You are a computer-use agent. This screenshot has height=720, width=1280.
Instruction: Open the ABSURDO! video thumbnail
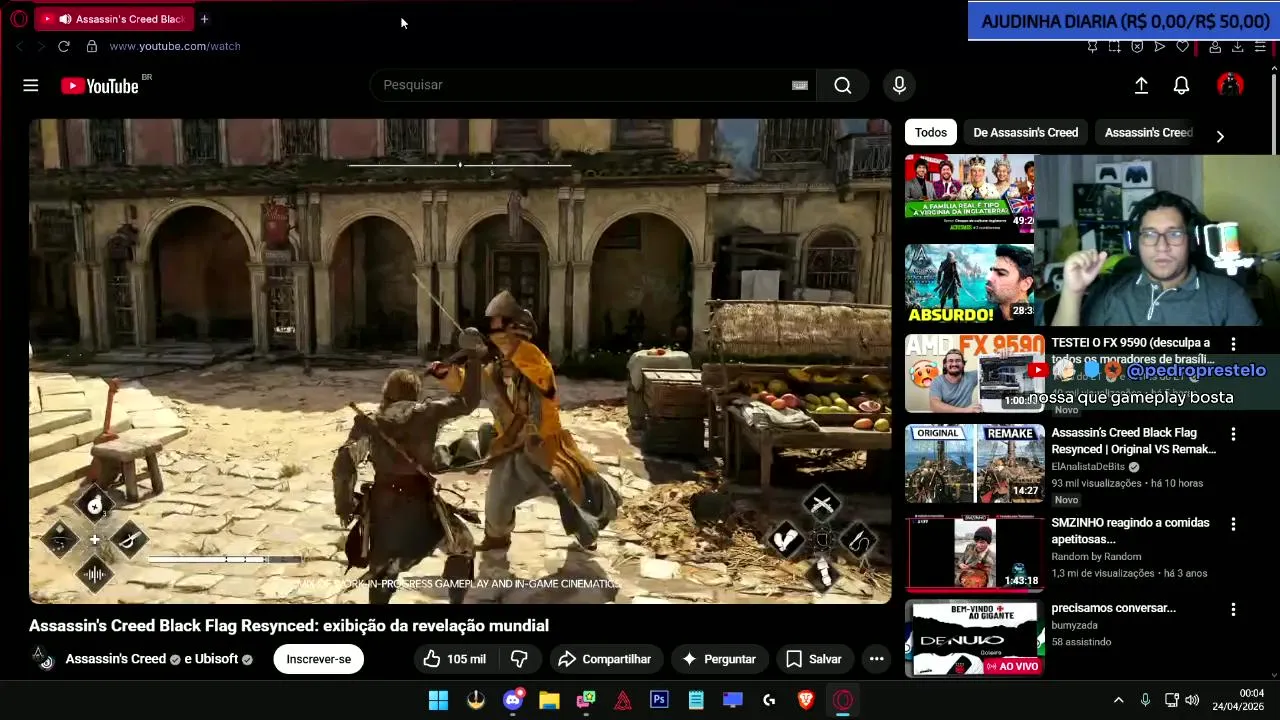970,284
